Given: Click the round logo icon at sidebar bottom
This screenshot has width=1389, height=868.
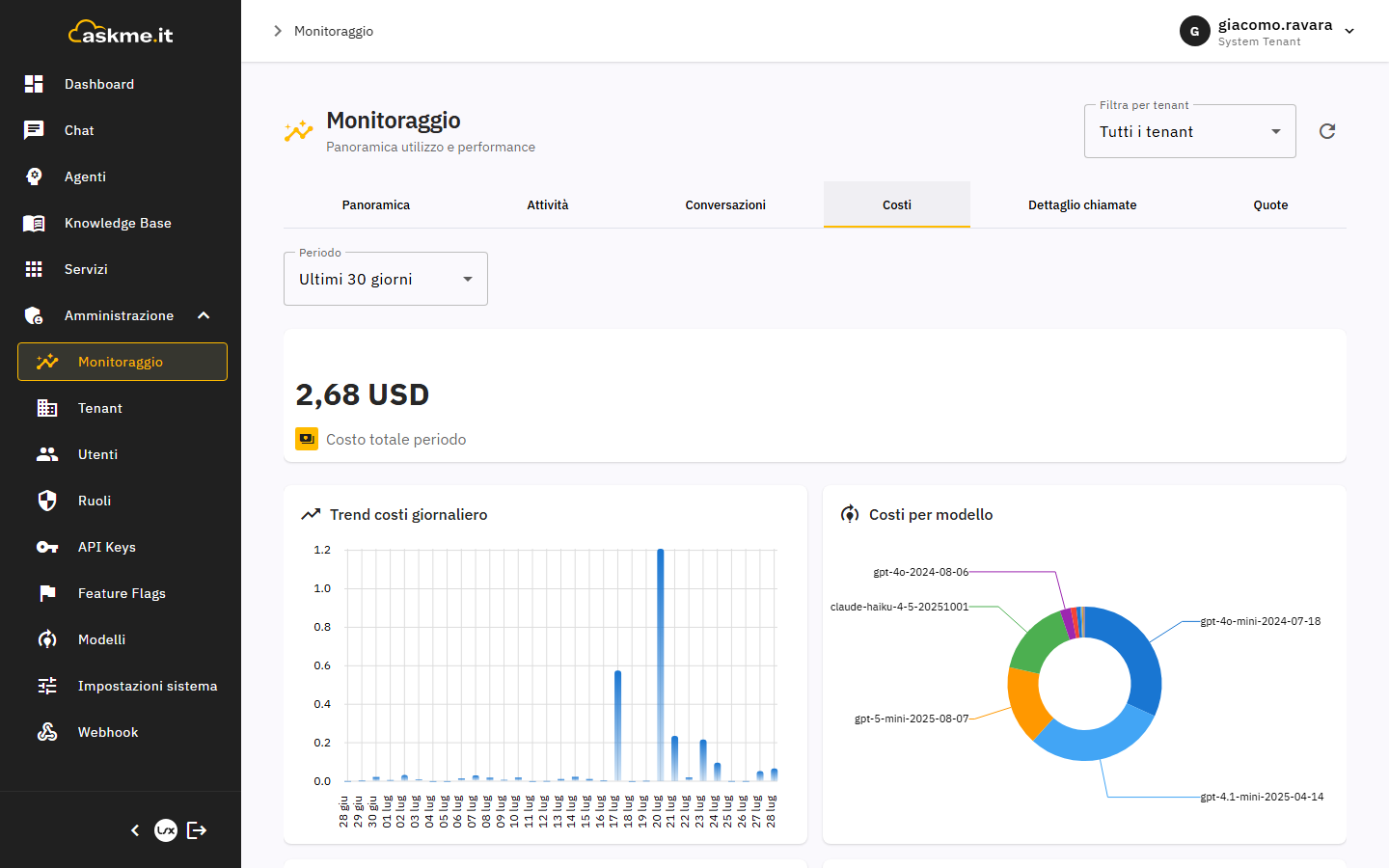Looking at the screenshot, I should click(166, 830).
